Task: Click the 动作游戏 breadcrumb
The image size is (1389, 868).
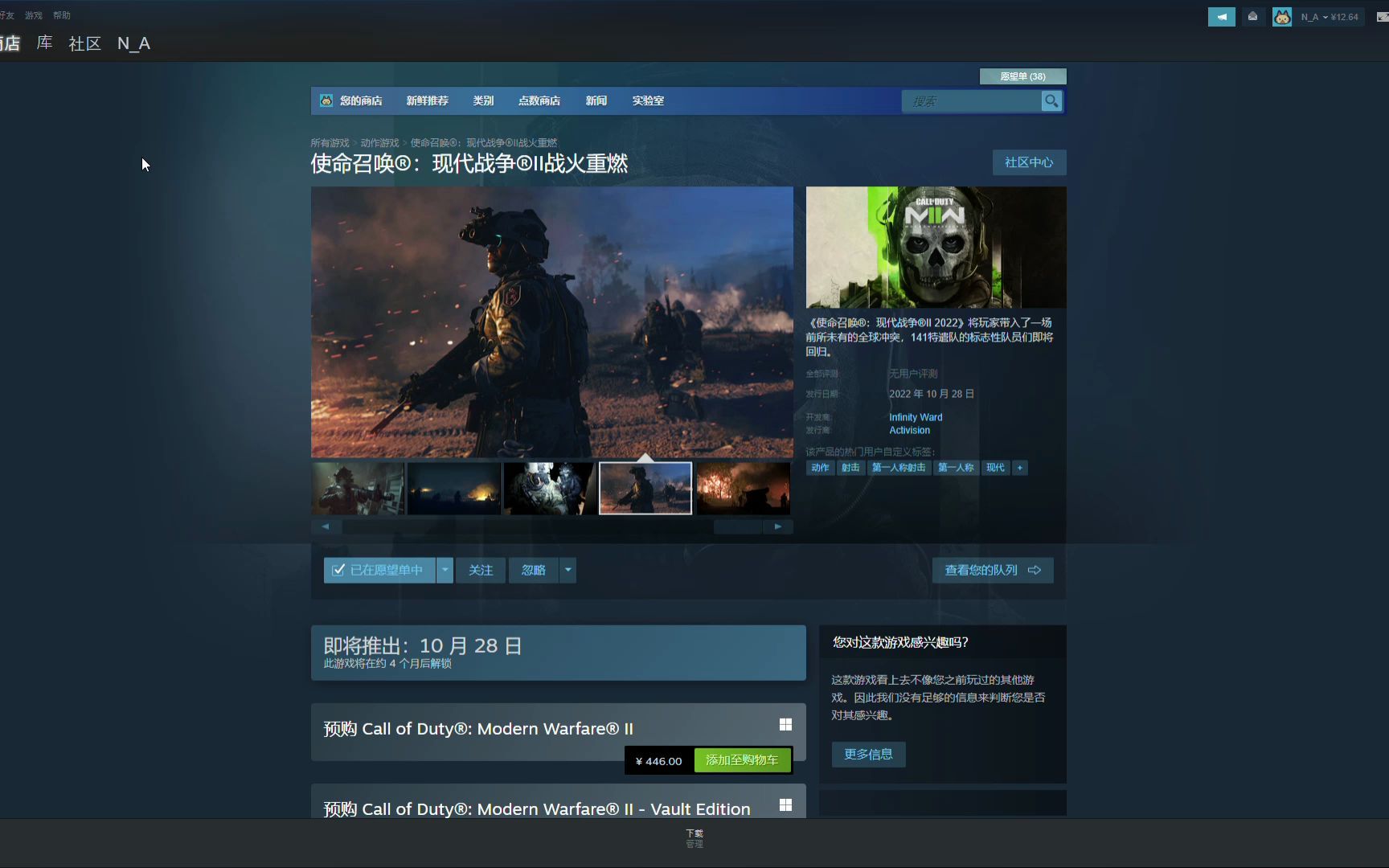Action: pyautogui.click(x=379, y=143)
